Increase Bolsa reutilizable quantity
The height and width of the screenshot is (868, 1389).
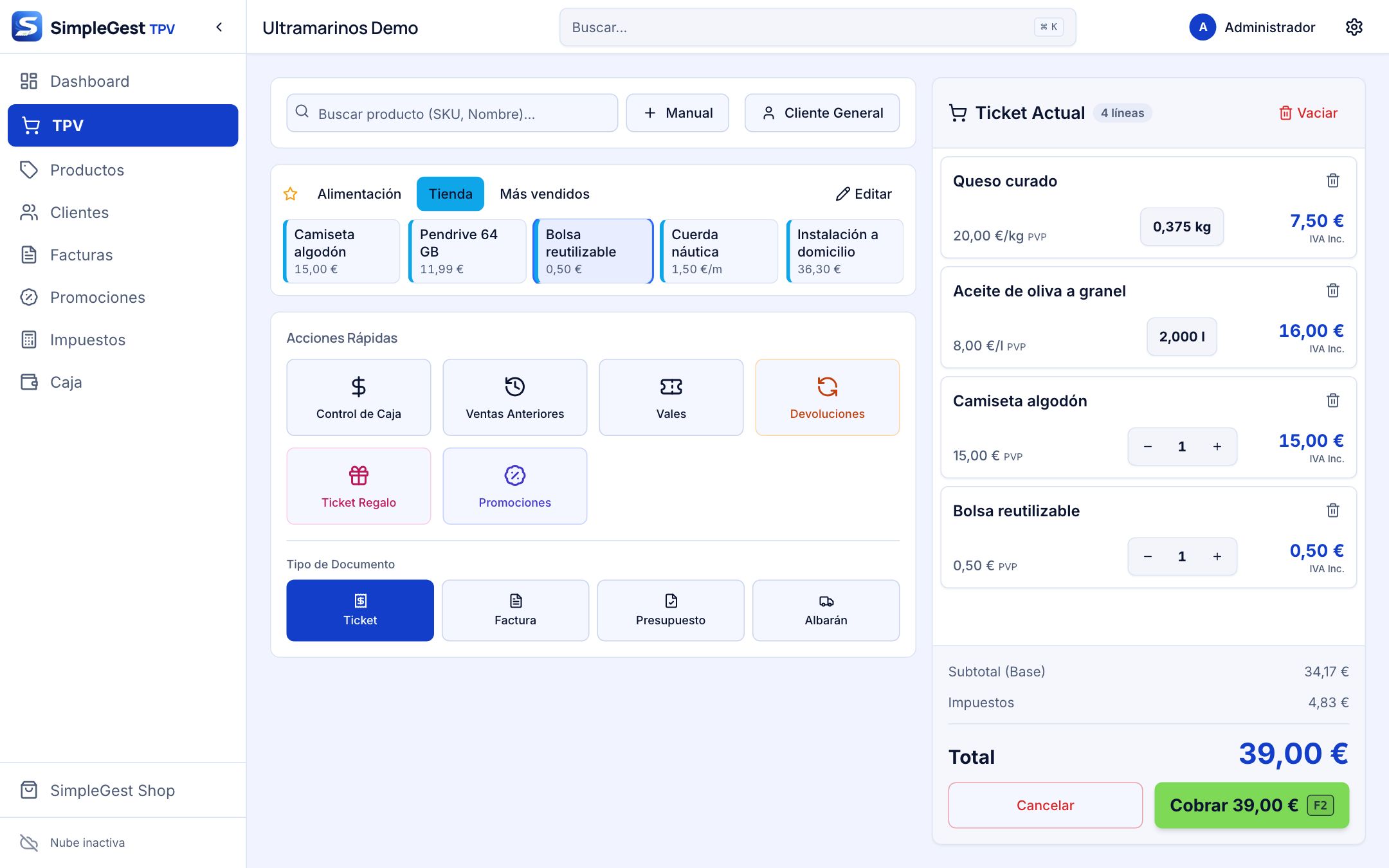1217,556
